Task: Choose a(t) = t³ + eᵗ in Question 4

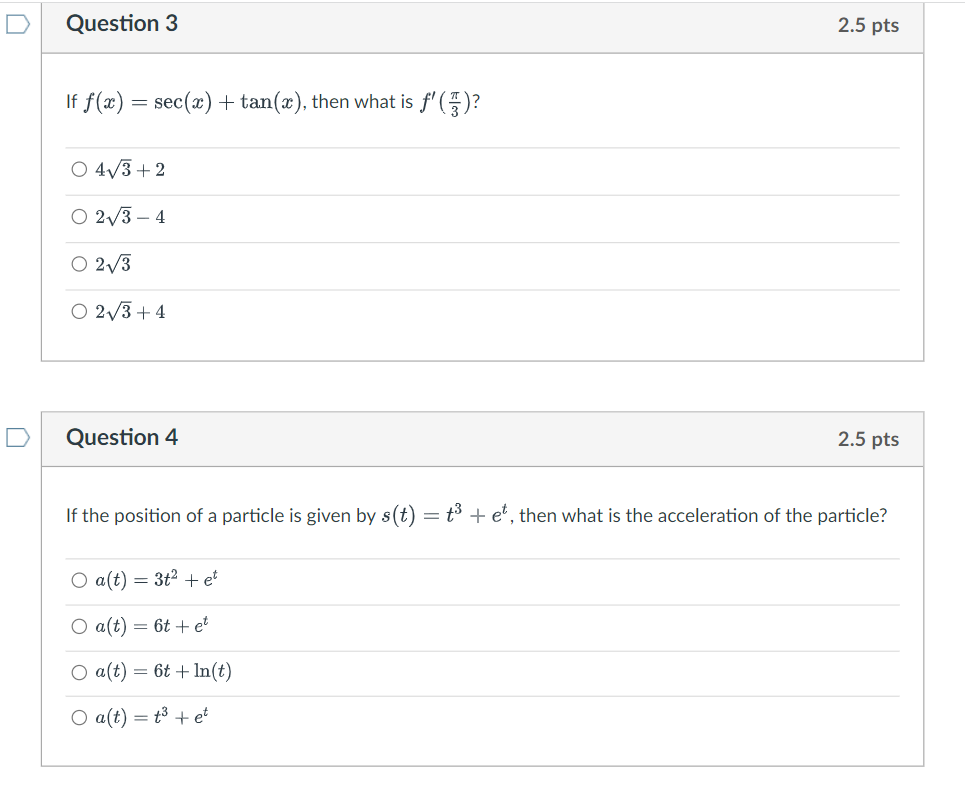Action: click(79, 717)
